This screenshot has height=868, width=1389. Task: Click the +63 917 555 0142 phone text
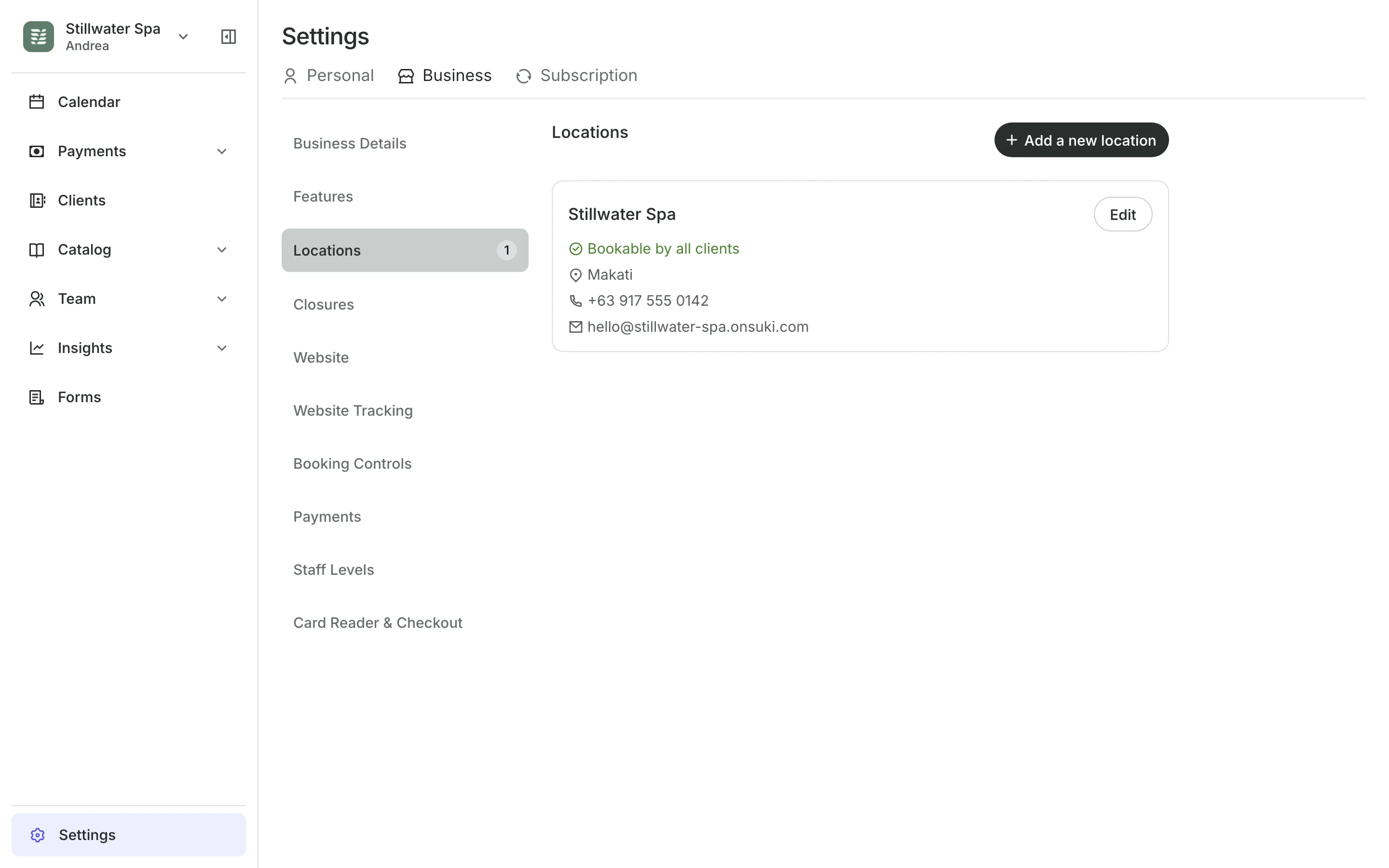coord(648,301)
